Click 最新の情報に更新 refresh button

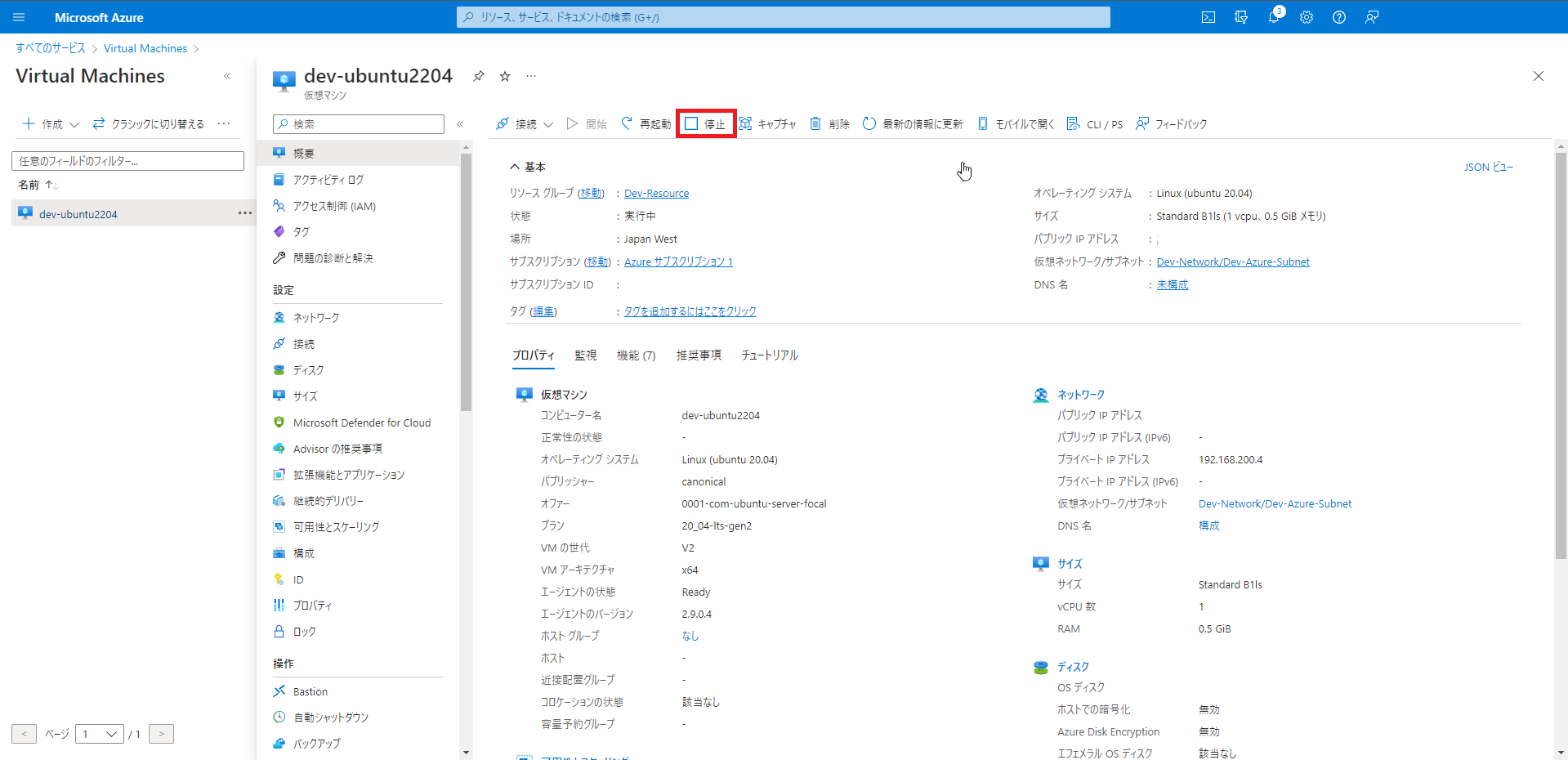(x=913, y=124)
